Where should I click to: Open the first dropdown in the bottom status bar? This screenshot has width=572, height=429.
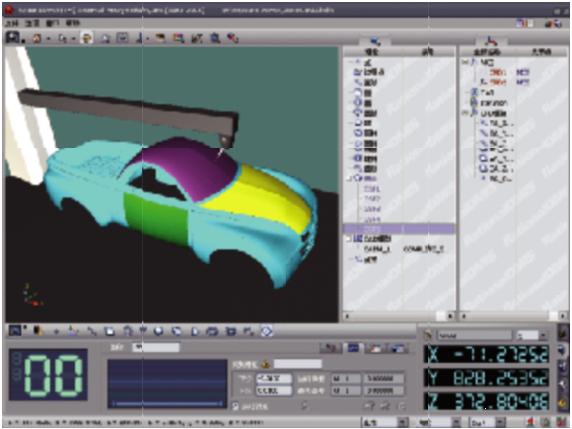pyautogui.click(x=385, y=422)
